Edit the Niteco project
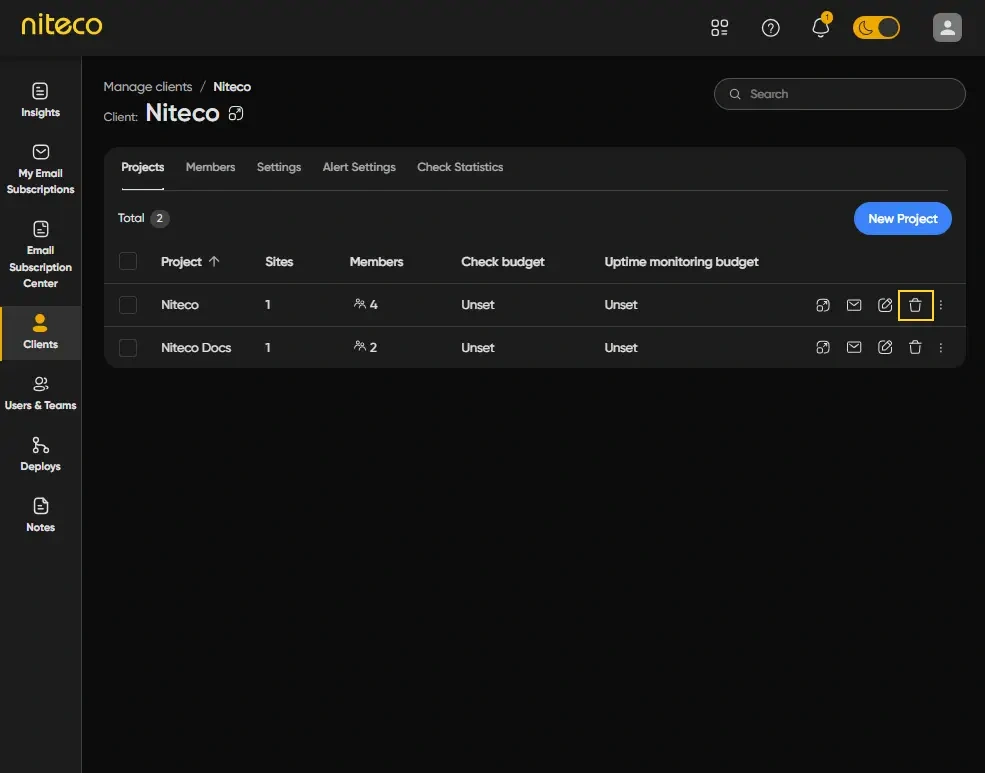Viewport: 985px width, 773px height. (x=884, y=305)
